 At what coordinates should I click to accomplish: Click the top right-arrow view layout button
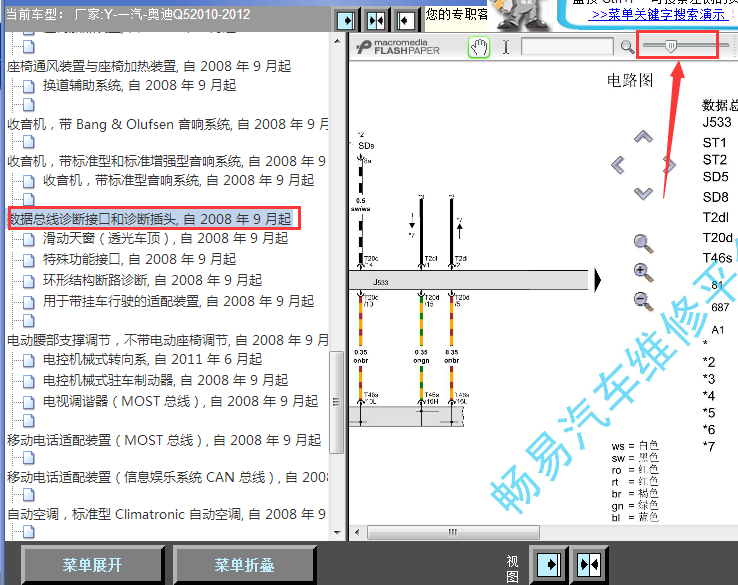[x=346, y=21]
